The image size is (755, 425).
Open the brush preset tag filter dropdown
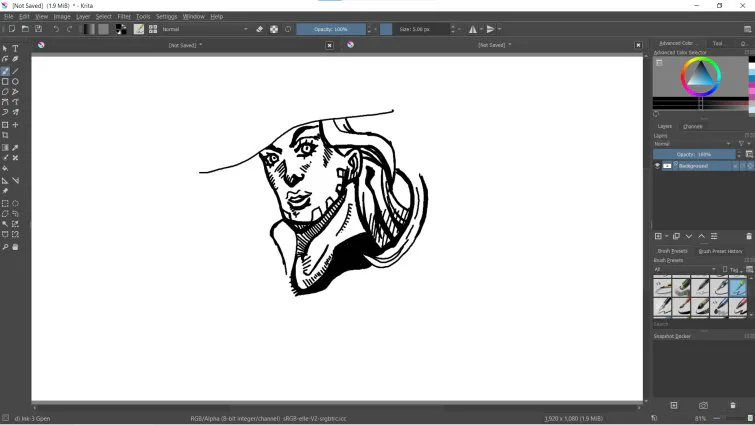coord(685,270)
